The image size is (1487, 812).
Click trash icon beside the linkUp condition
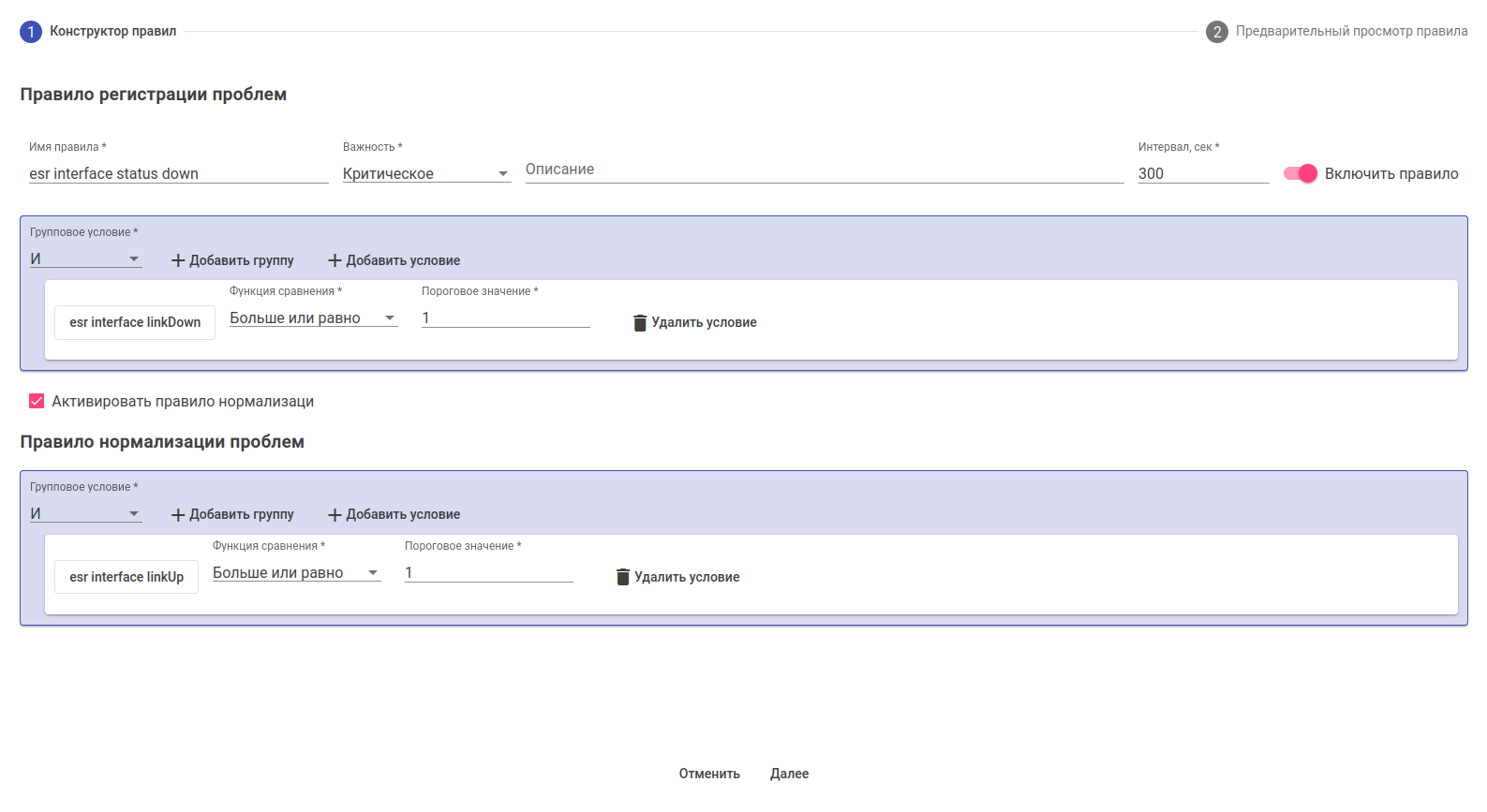pyautogui.click(x=623, y=577)
